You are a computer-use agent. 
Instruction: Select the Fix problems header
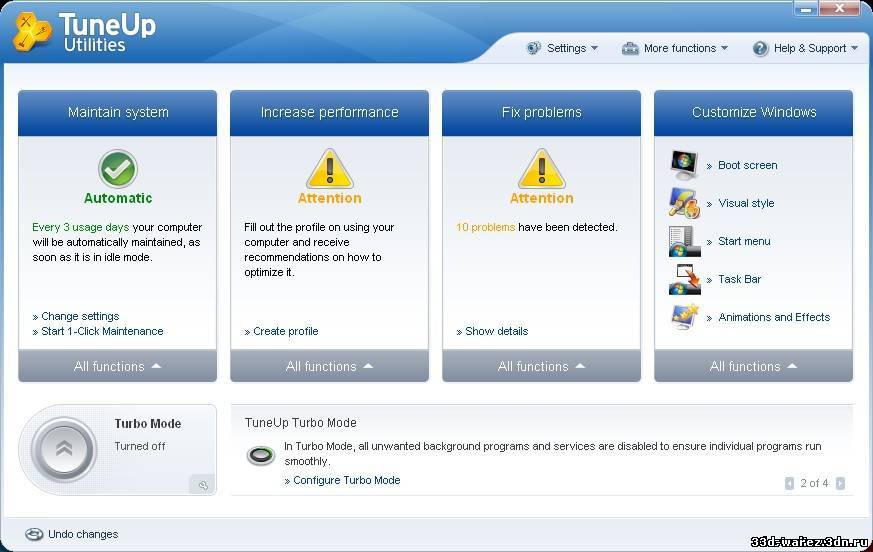pos(542,113)
